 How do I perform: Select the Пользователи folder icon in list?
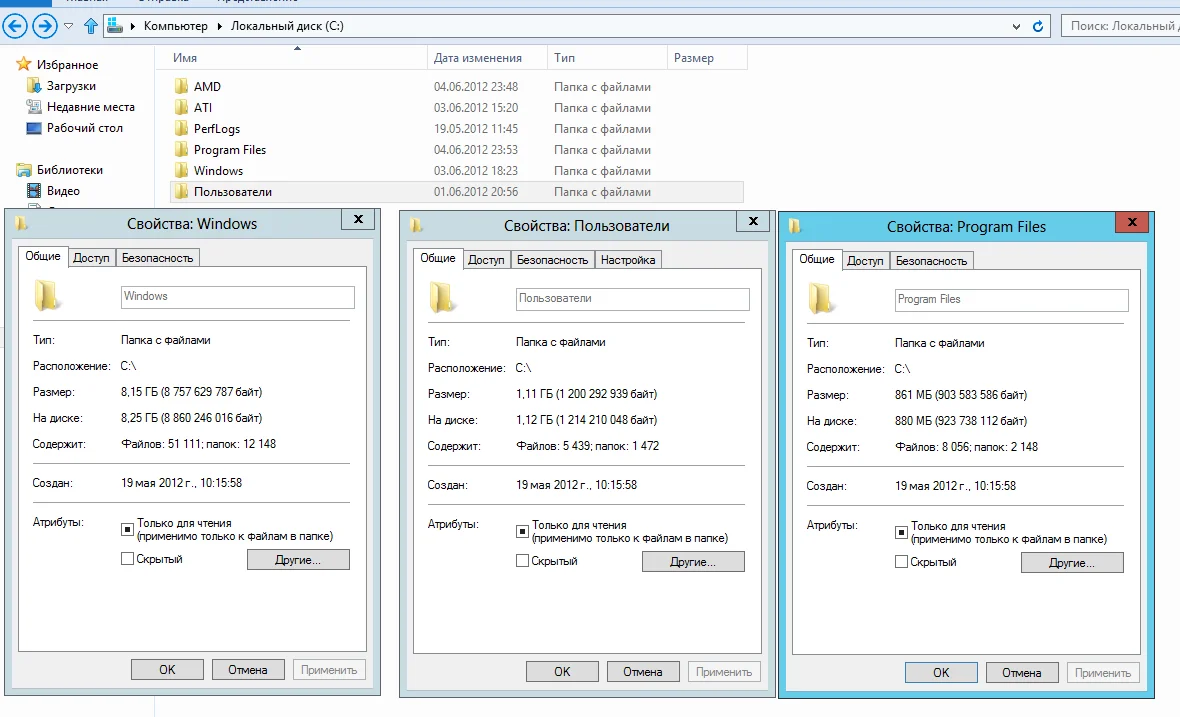[x=181, y=192]
